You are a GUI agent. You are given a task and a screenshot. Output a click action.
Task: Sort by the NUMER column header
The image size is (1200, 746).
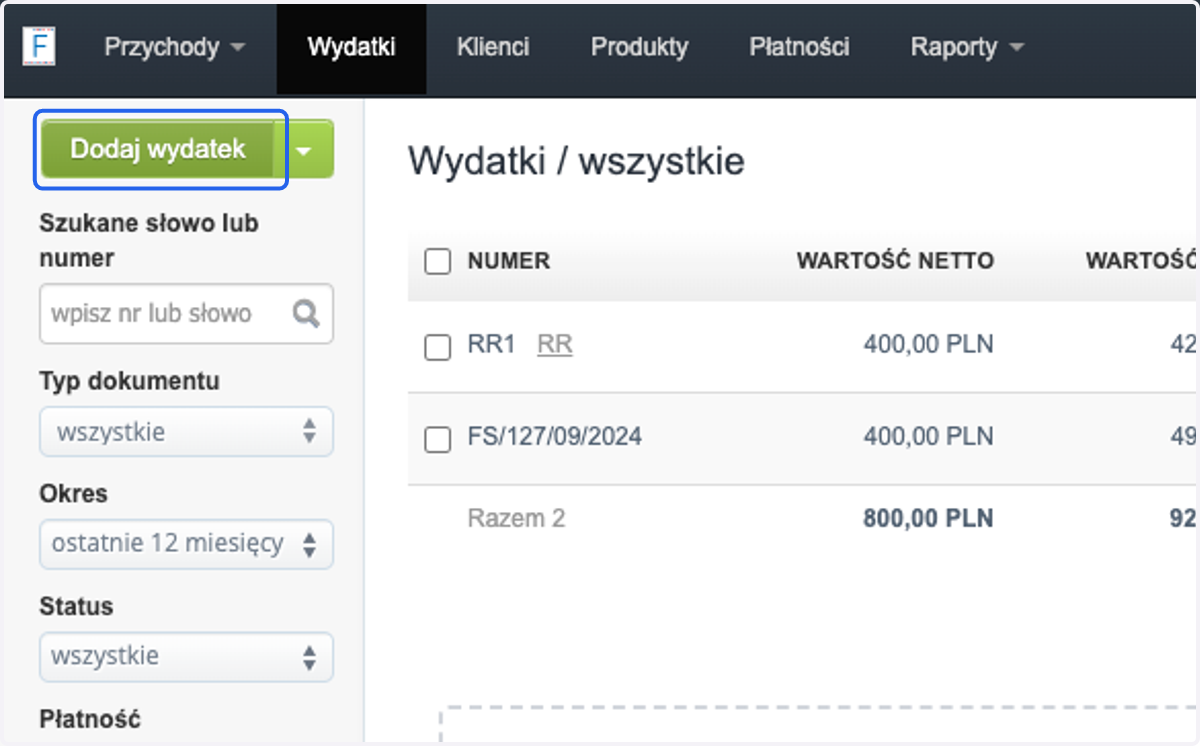click(x=509, y=262)
